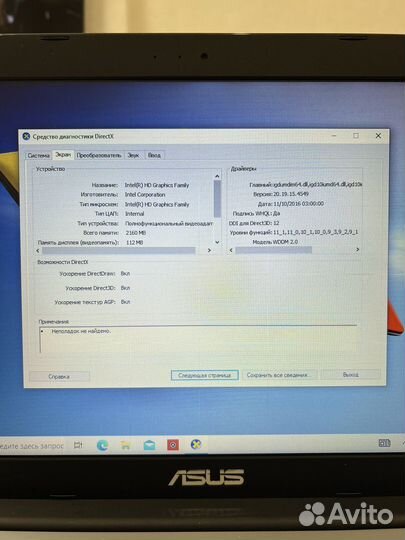
Task: Click left arrow of Драйверы horizontal scrollbar
Action: coord(231,250)
